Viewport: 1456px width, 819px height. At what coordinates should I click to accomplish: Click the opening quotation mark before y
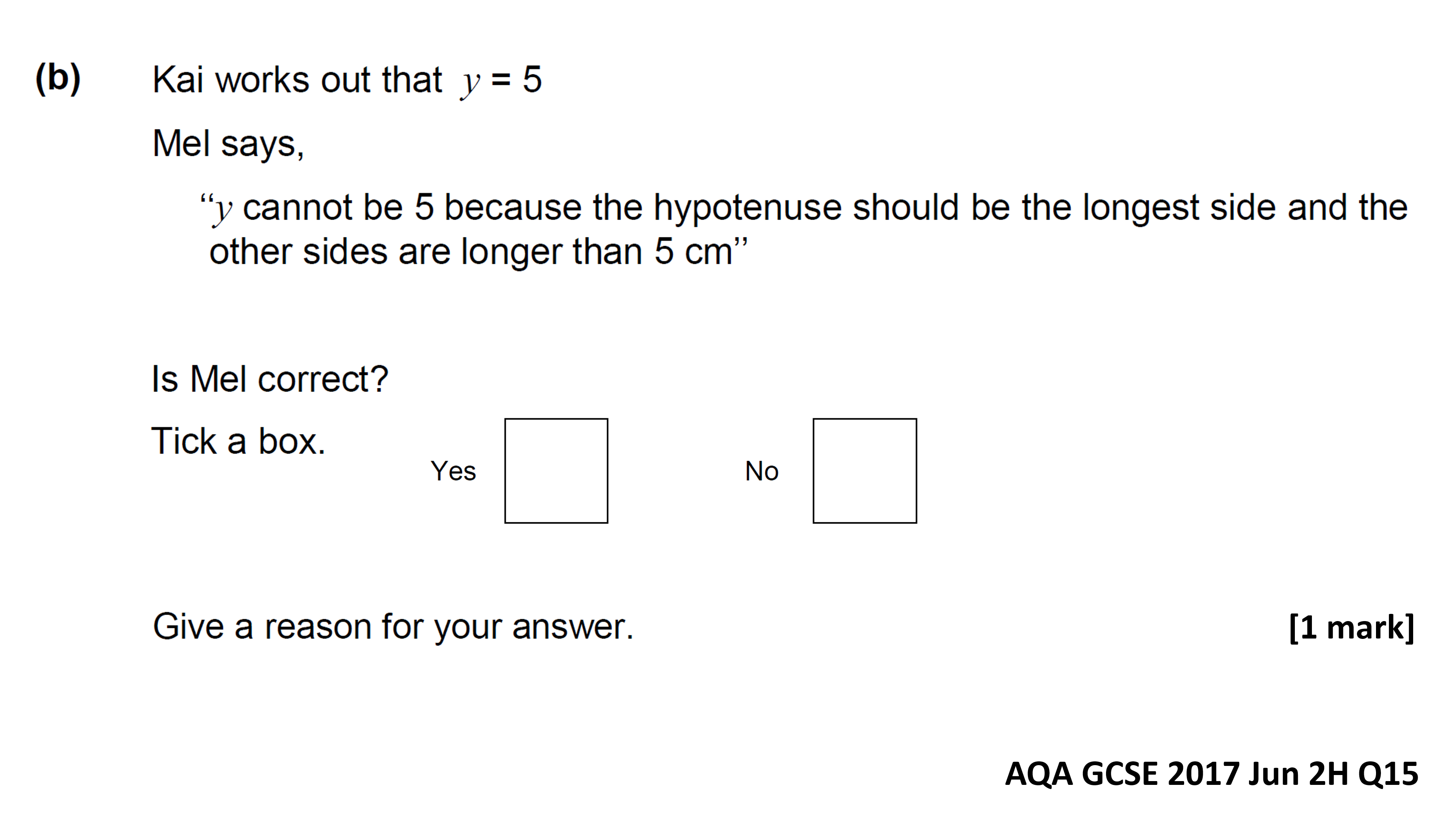pyautogui.click(x=206, y=201)
